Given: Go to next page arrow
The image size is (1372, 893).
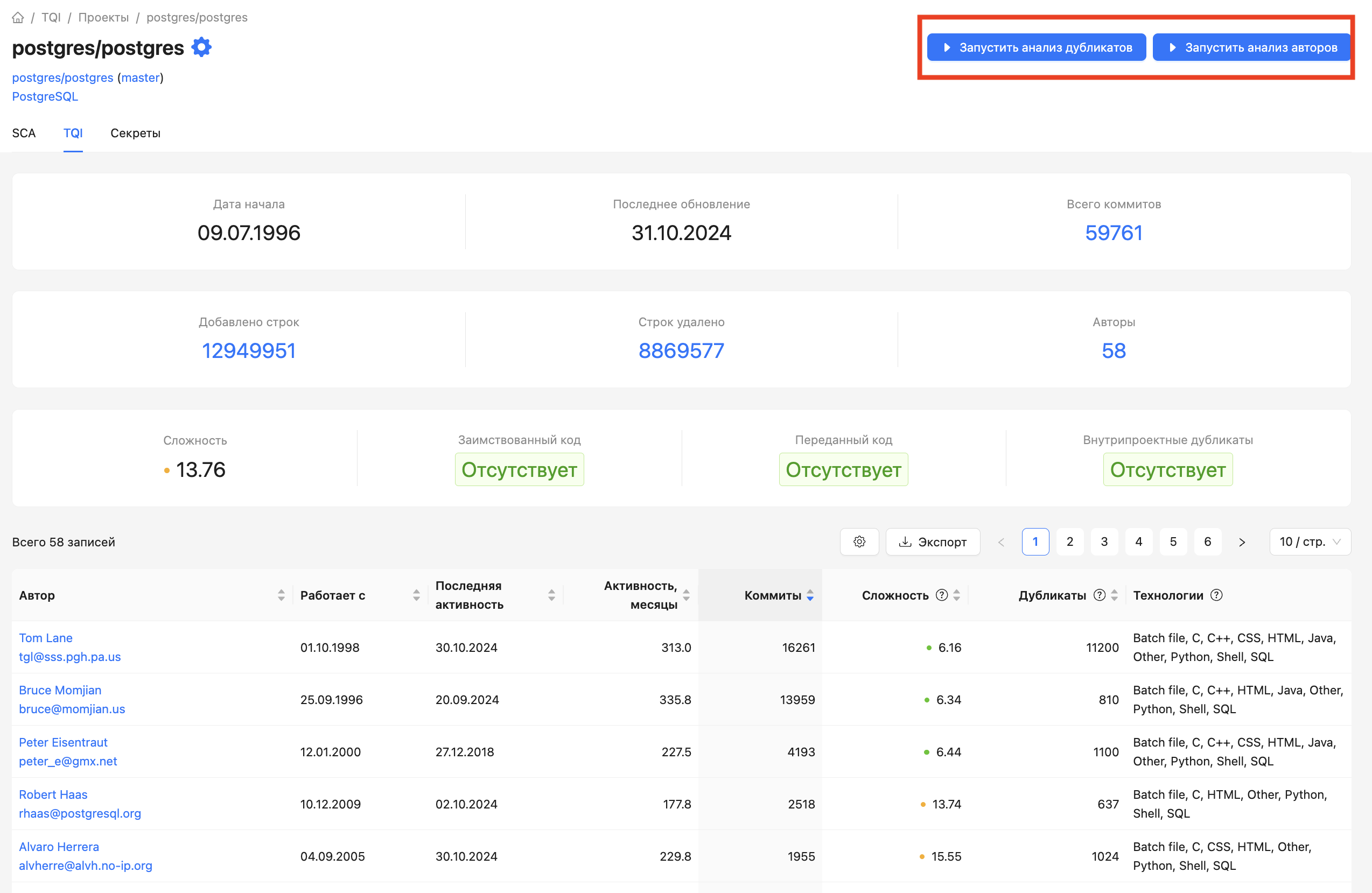Looking at the screenshot, I should click(x=1242, y=542).
